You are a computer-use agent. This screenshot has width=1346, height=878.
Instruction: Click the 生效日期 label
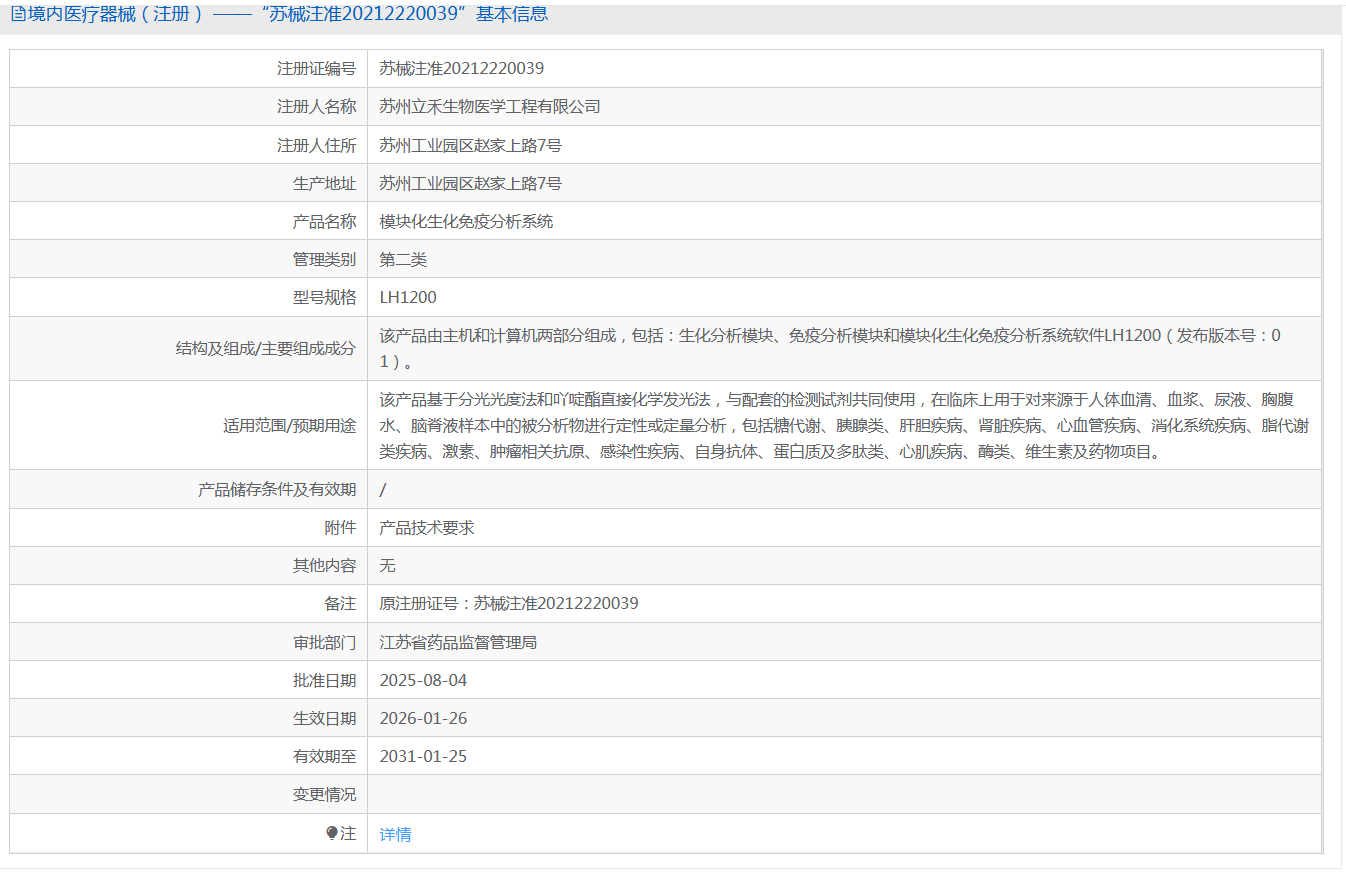click(x=324, y=718)
